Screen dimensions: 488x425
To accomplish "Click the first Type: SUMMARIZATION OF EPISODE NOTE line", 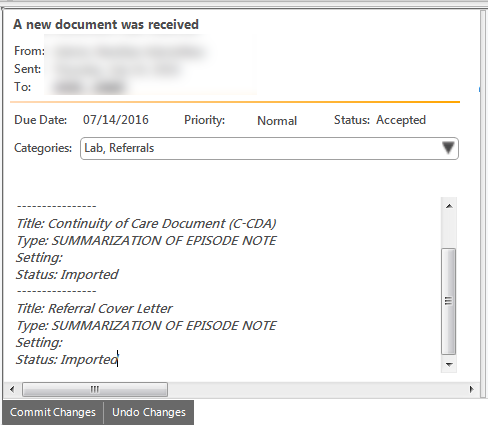I will [x=146, y=241].
